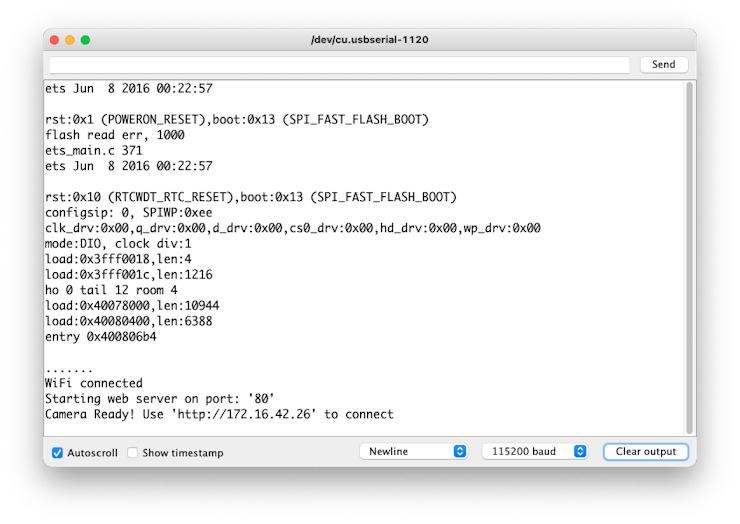Image resolution: width=740 pixels, height=524 pixels.
Task: Click the 'load:0x40080400,len:6388' line
Action: point(129,321)
